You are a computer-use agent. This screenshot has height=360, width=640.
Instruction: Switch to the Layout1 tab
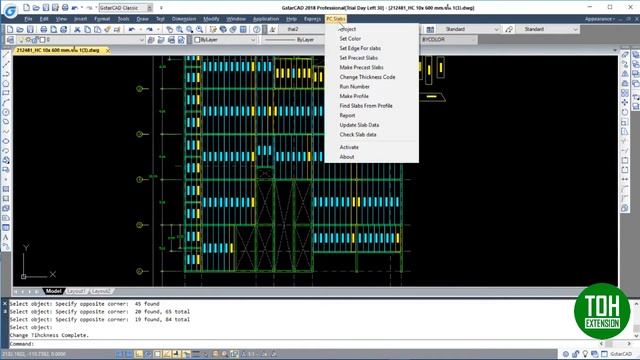pos(76,291)
